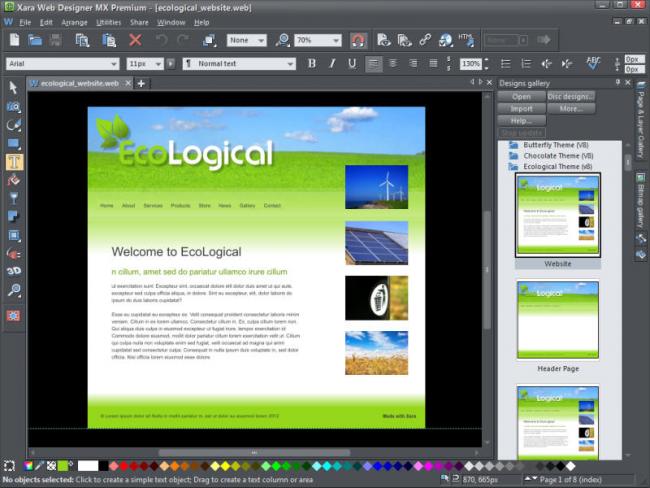Select the Text tool
The height and width of the screenshot is (488, 650).
pyautogui.click(x=14, y=162)
